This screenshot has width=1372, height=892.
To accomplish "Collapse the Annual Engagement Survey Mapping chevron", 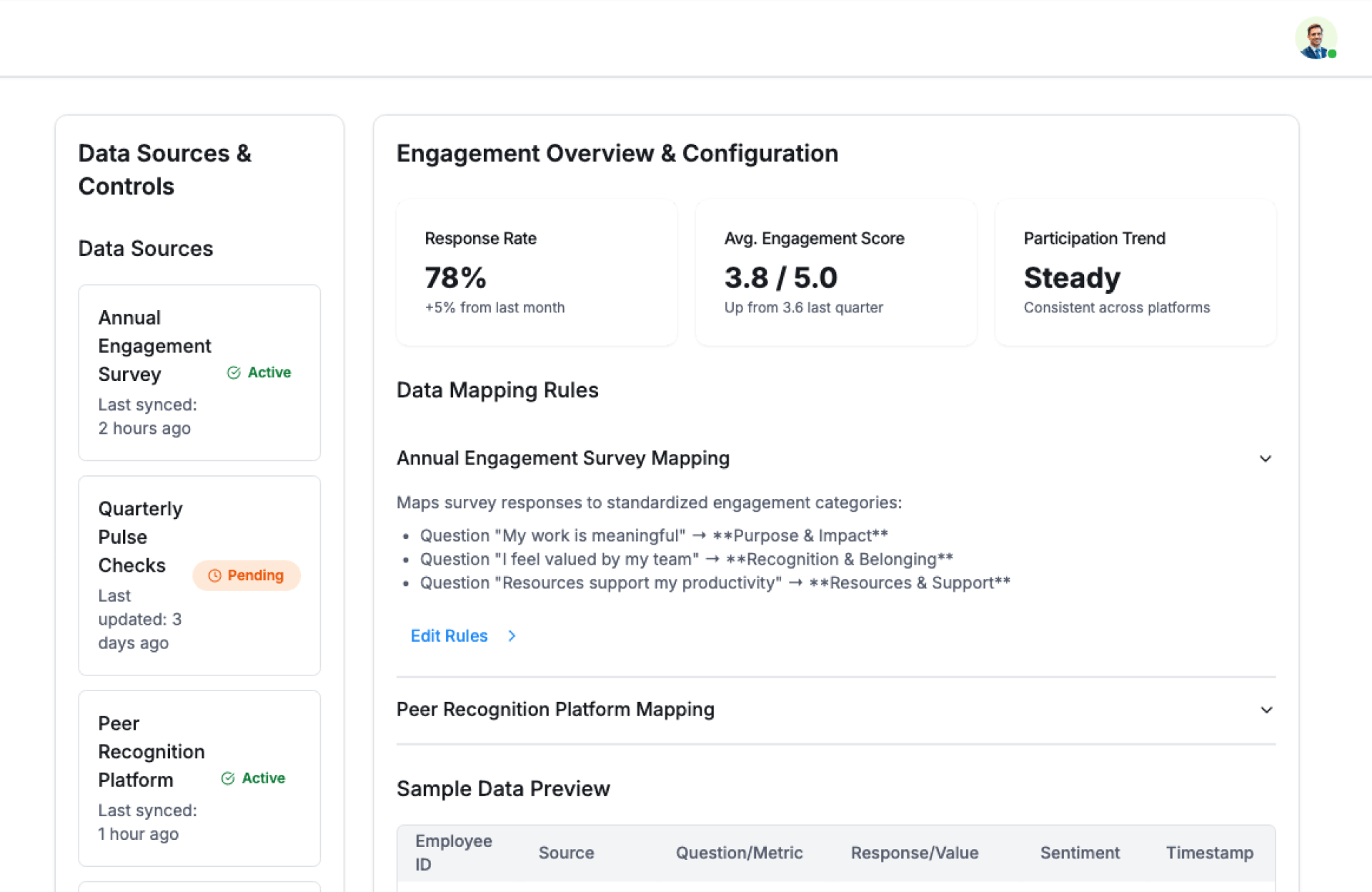I will [1265, 459].
